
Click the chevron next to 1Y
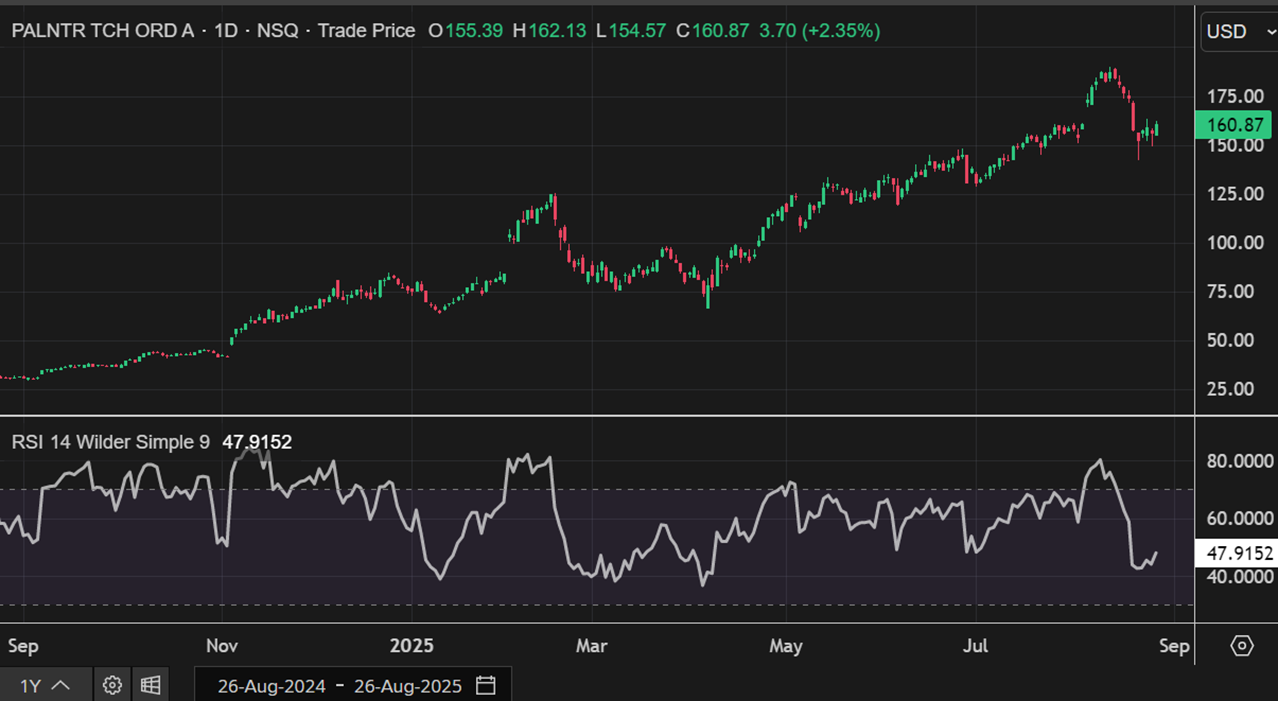60,685
